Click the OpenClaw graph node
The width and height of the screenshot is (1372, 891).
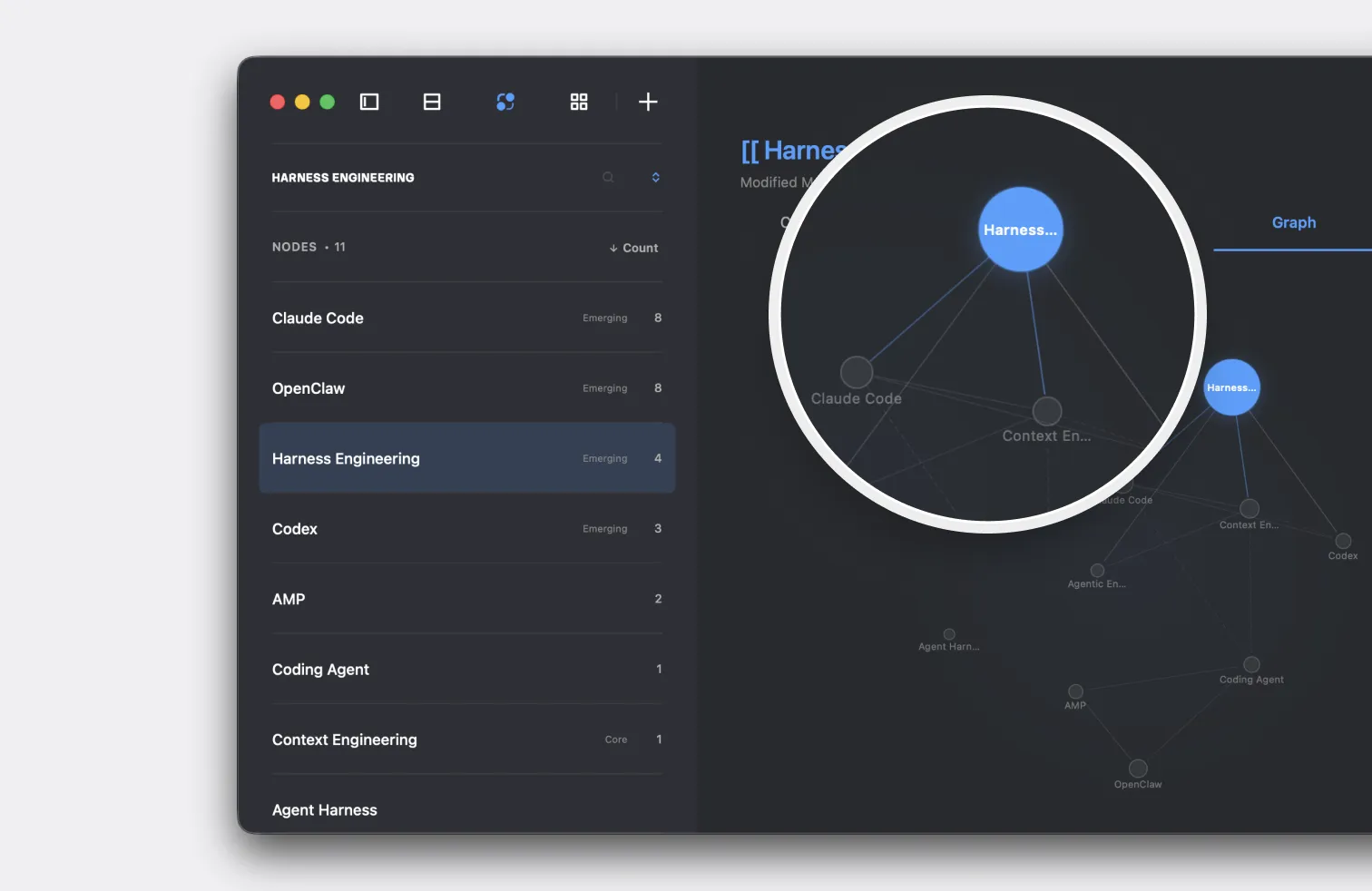1138,769
